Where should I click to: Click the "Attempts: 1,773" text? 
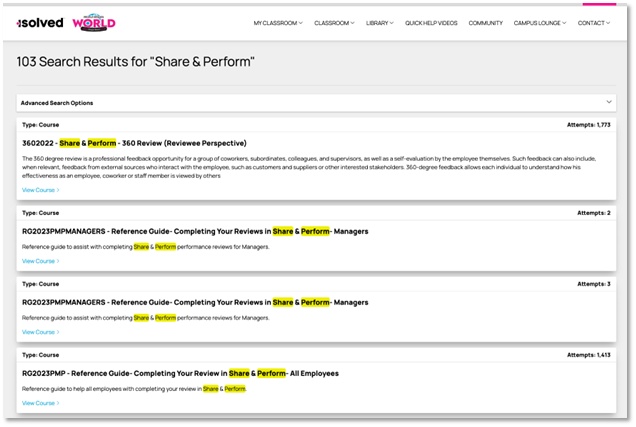tap(589, 125)
